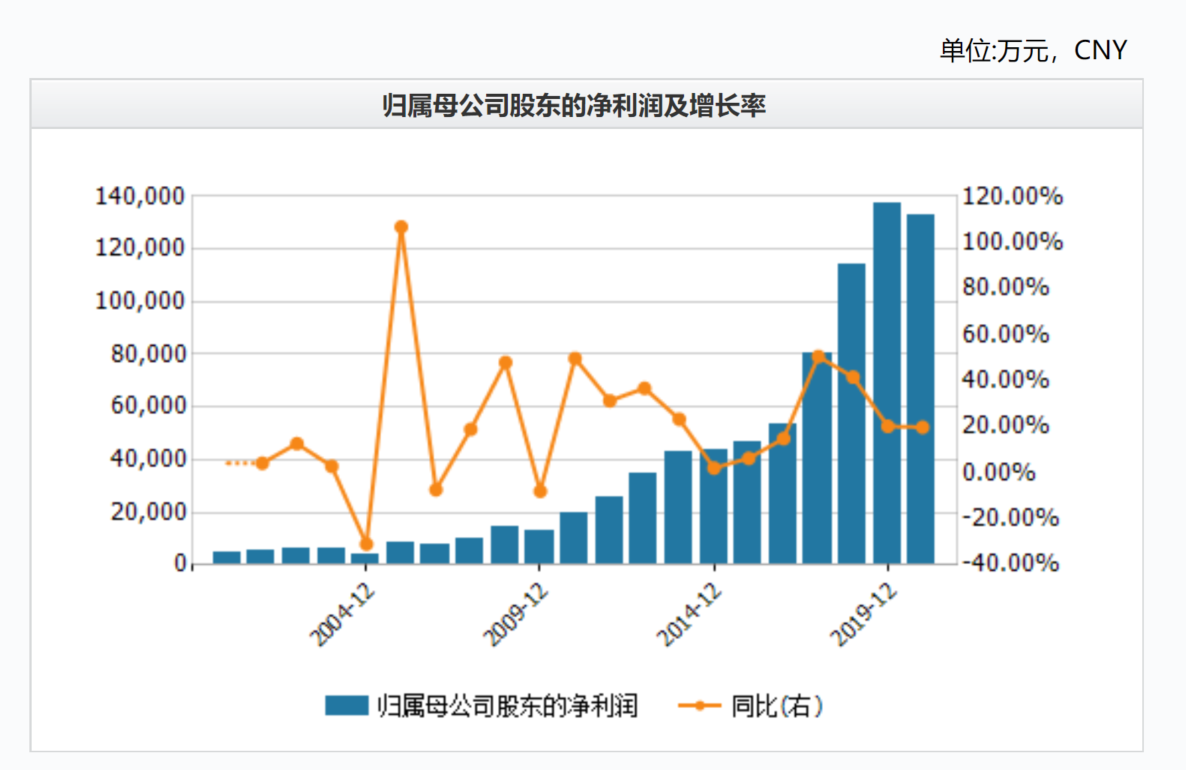Click the rightmost blue bar in chart
Viewport: 1186px width, 770px height.
tap(921, 388)
